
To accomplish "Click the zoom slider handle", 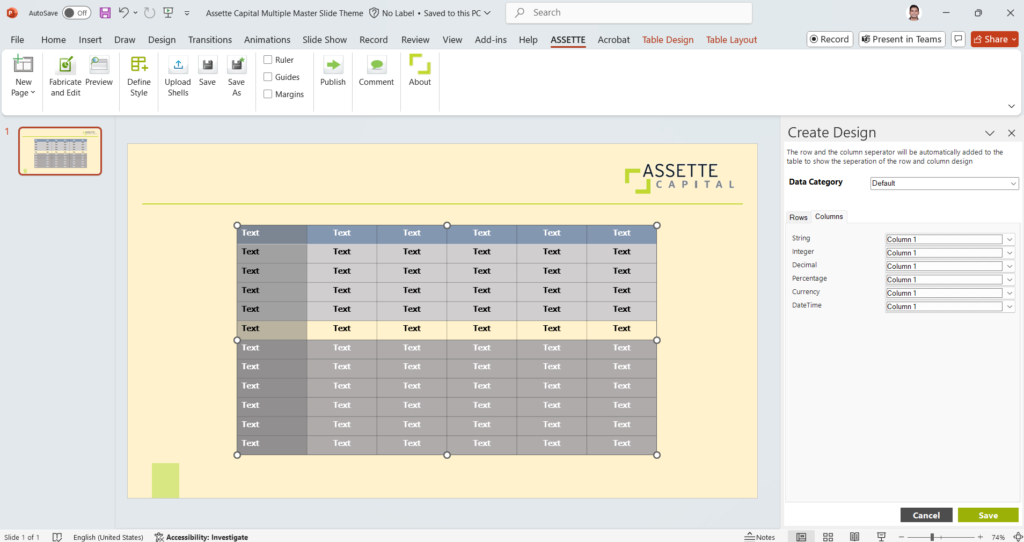I will [932, 537].
